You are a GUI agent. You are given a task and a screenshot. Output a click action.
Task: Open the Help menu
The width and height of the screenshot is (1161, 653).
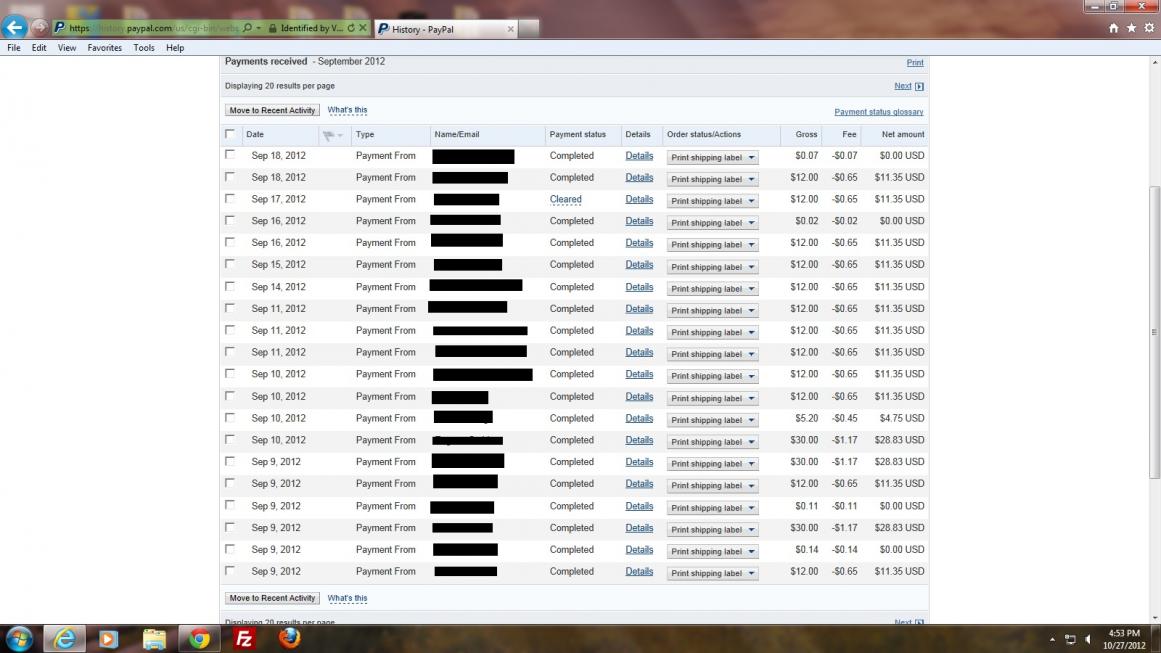click(x=175, y=48)
